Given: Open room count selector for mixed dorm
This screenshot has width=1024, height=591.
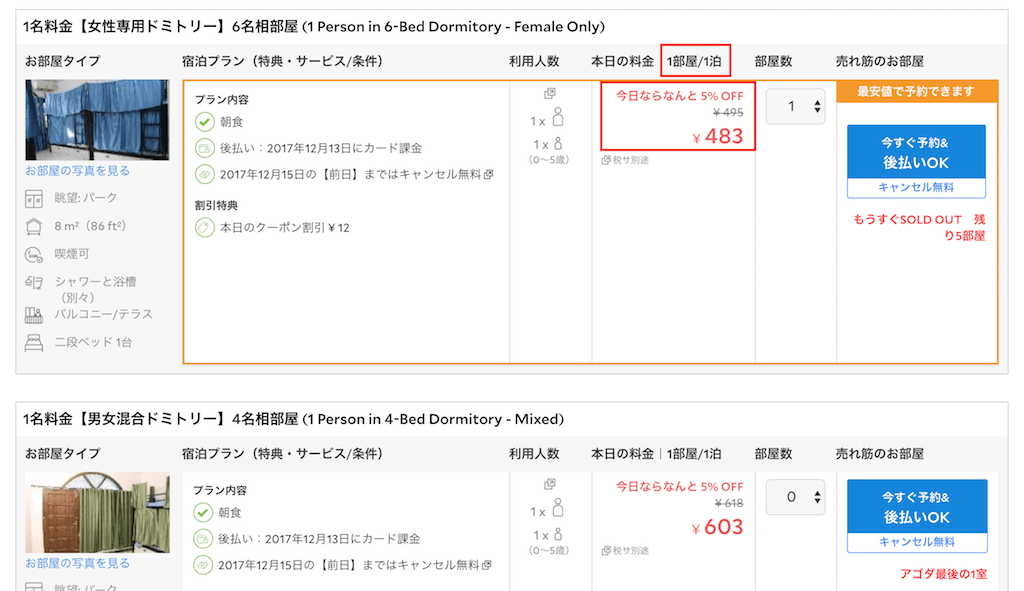Looking at the screenshot, I should click(795, 497).
